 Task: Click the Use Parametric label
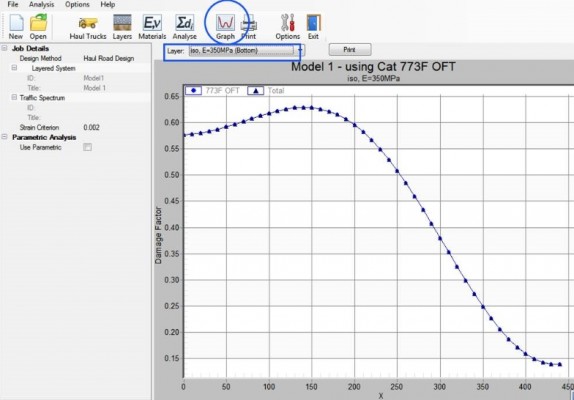pos(40,147)
